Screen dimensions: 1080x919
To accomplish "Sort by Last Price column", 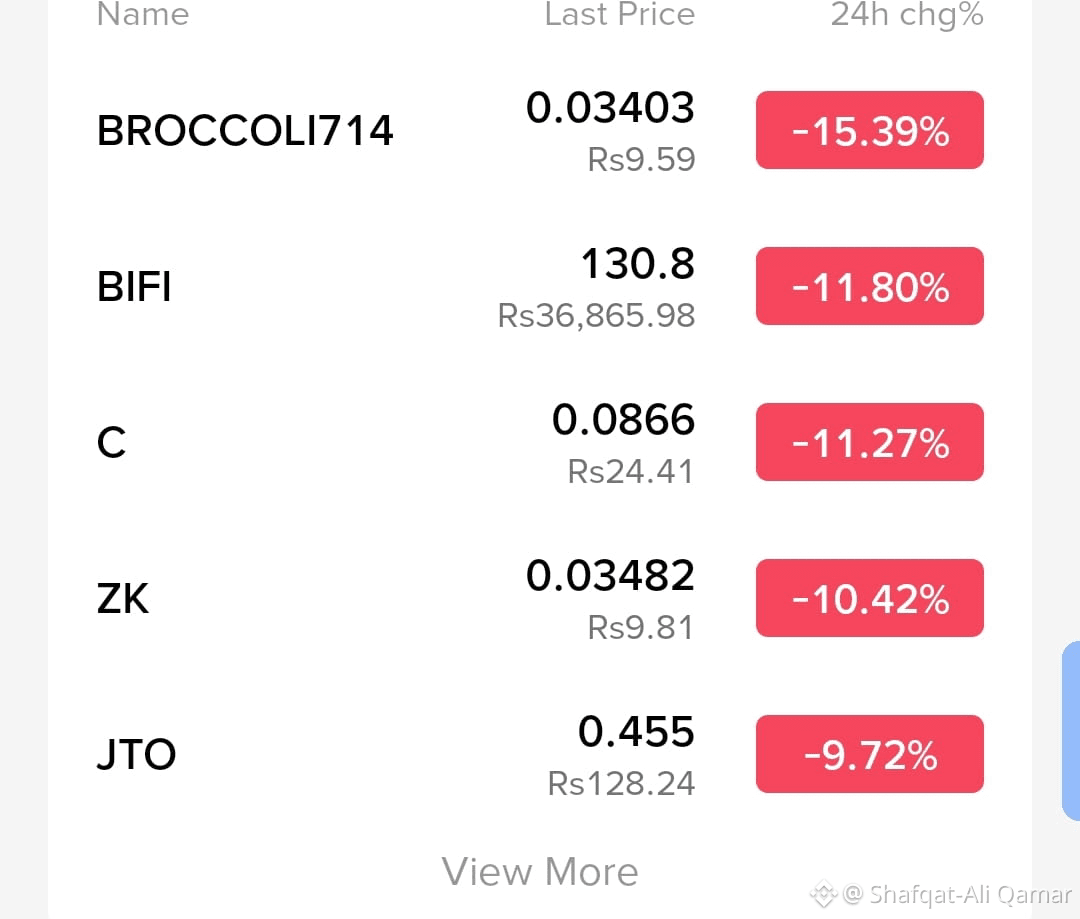I will point(619,15).
